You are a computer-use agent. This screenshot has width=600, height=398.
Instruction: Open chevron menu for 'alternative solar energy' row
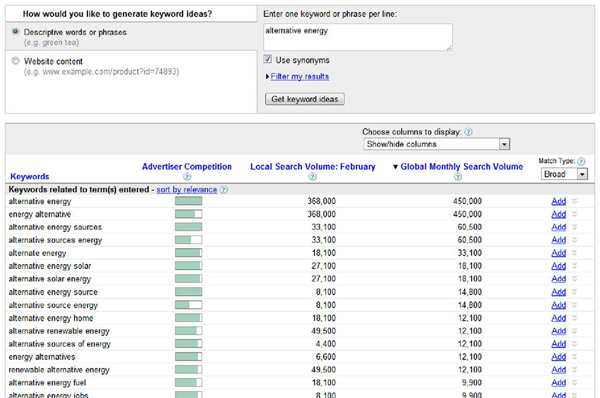574,279
